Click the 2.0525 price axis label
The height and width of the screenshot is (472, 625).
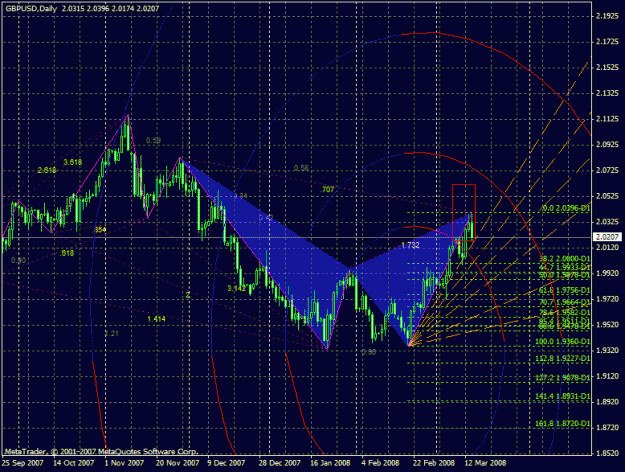[607, 196]
